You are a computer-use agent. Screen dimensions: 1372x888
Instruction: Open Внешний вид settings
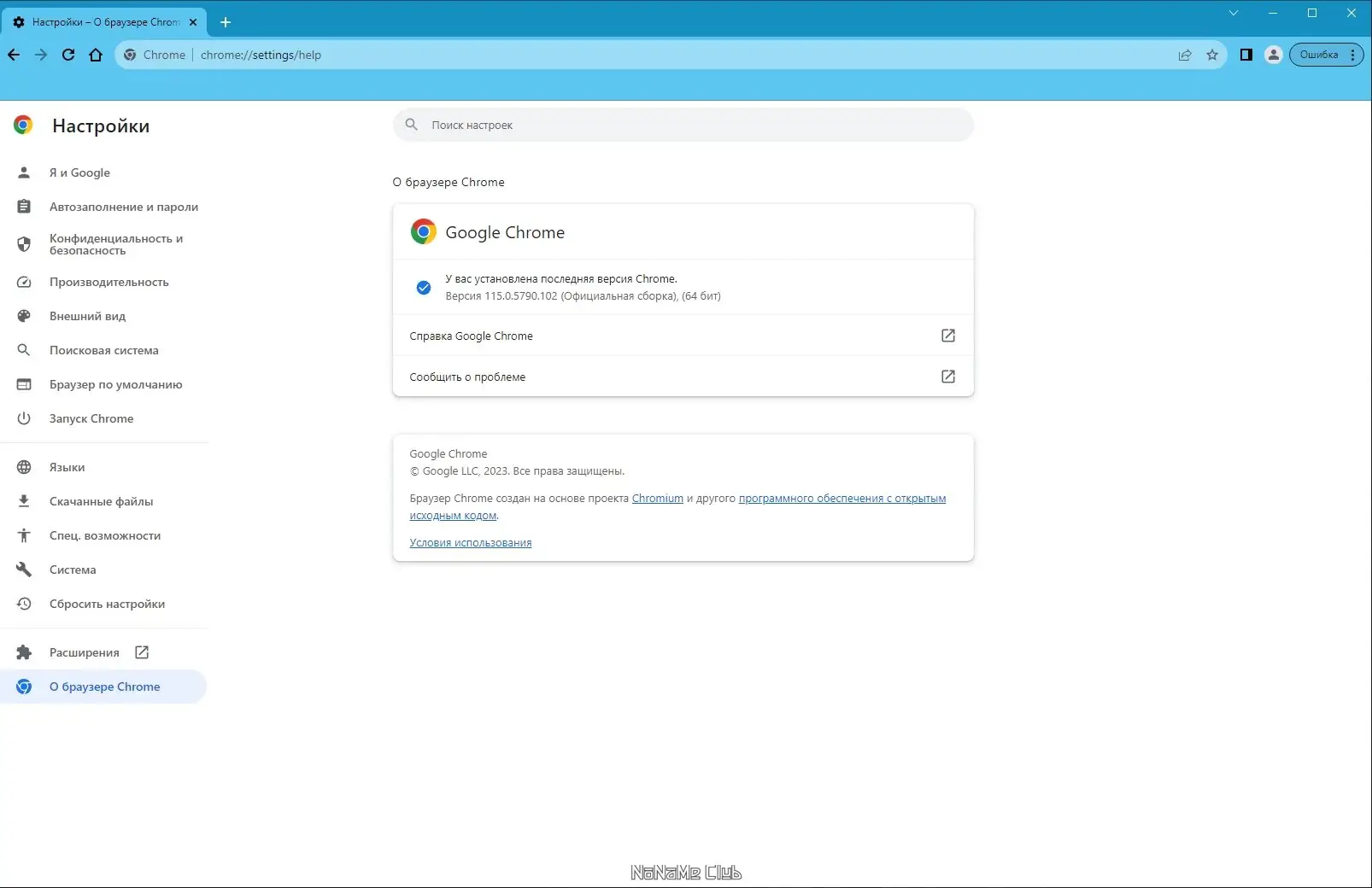[x=103, y=316]
